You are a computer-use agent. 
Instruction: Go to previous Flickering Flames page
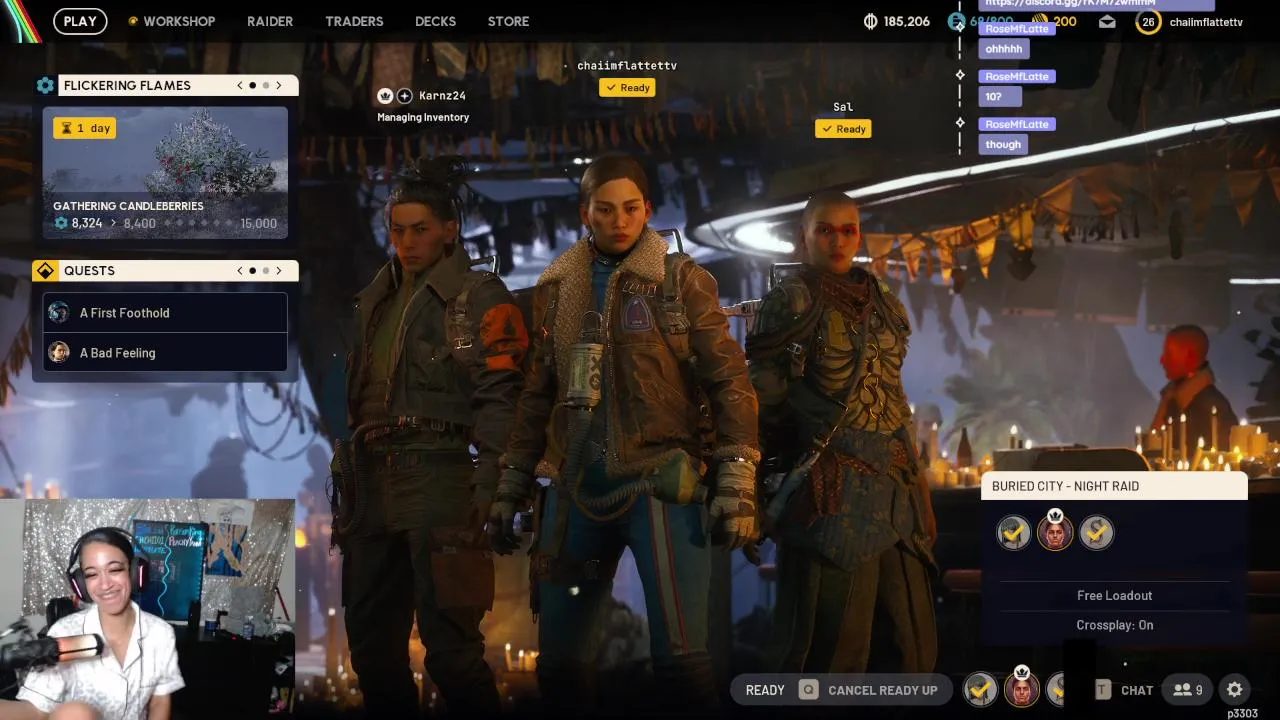point(240,85)
